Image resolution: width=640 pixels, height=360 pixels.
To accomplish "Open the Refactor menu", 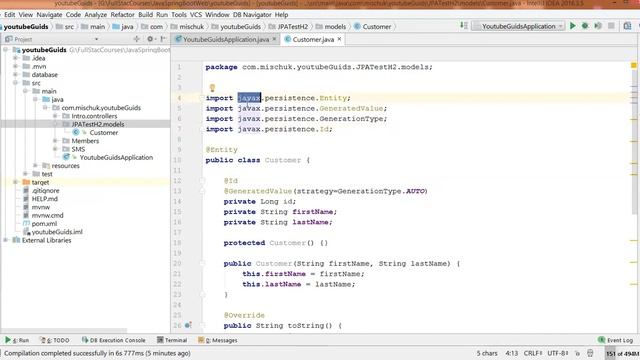I will tap(122, 15).
